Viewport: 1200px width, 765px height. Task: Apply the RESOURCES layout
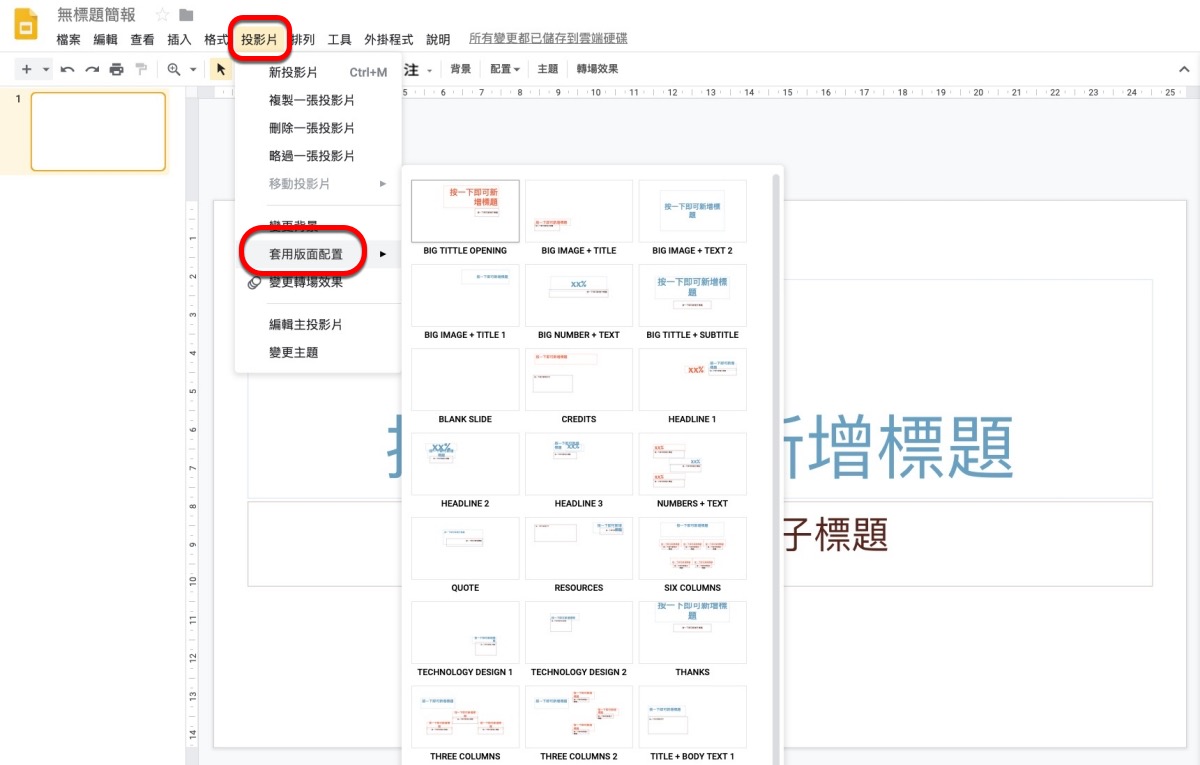click(579, 548)
